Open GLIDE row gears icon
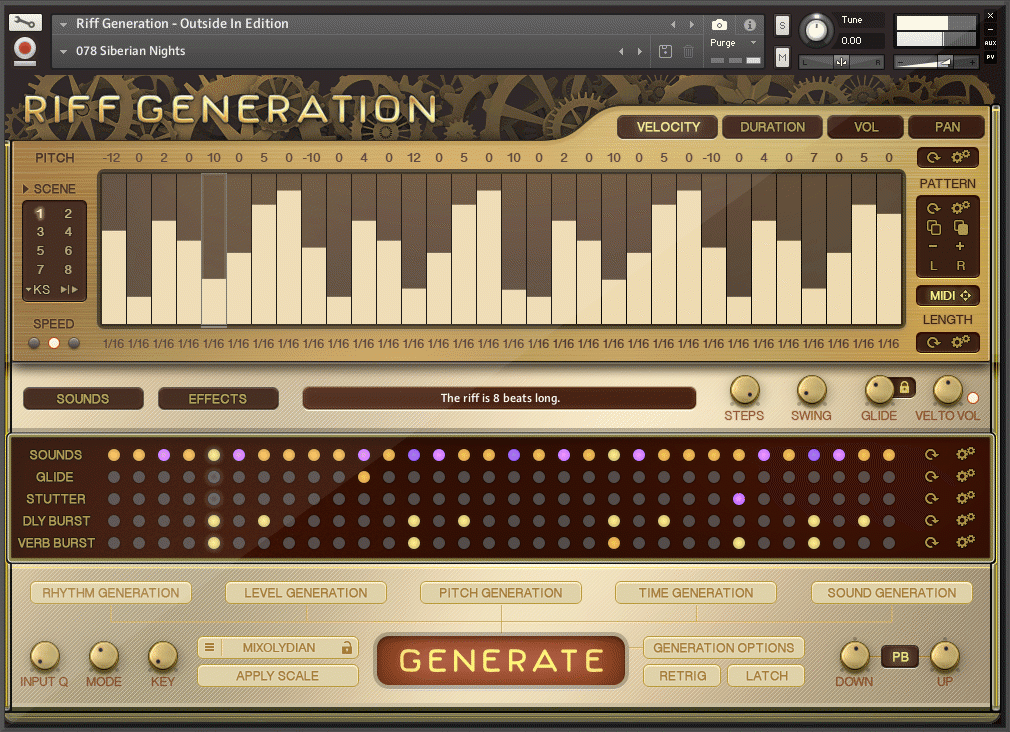The image size is (1010, 732). (965, 476)
